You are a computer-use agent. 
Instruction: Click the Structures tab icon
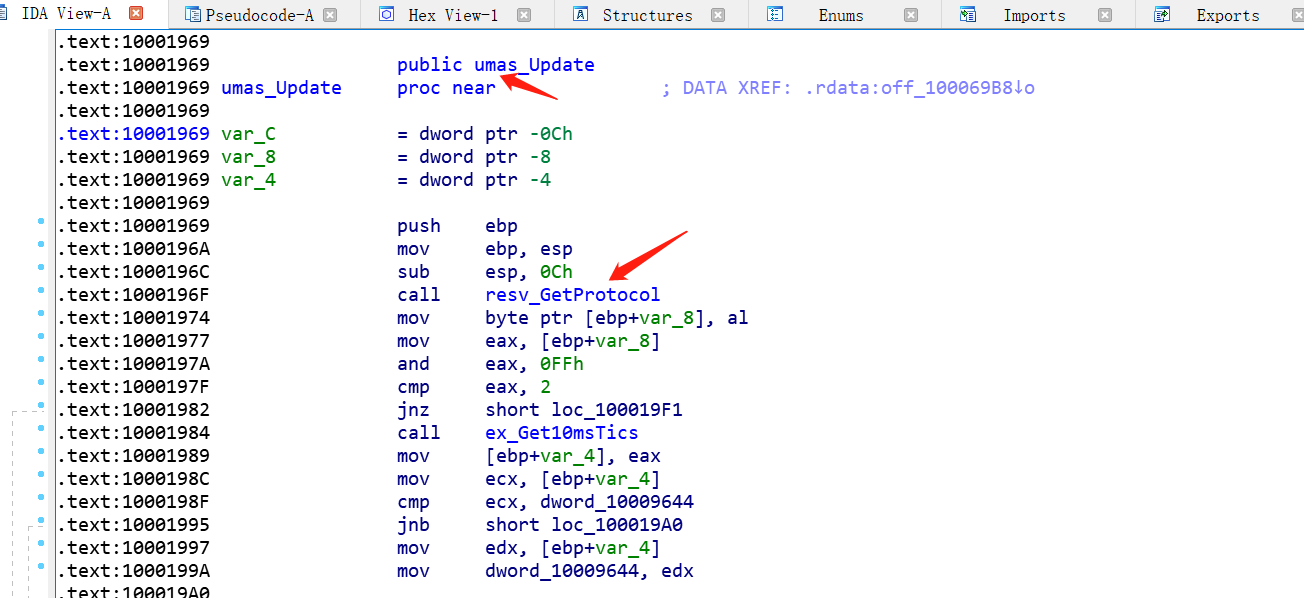point(579,15)
